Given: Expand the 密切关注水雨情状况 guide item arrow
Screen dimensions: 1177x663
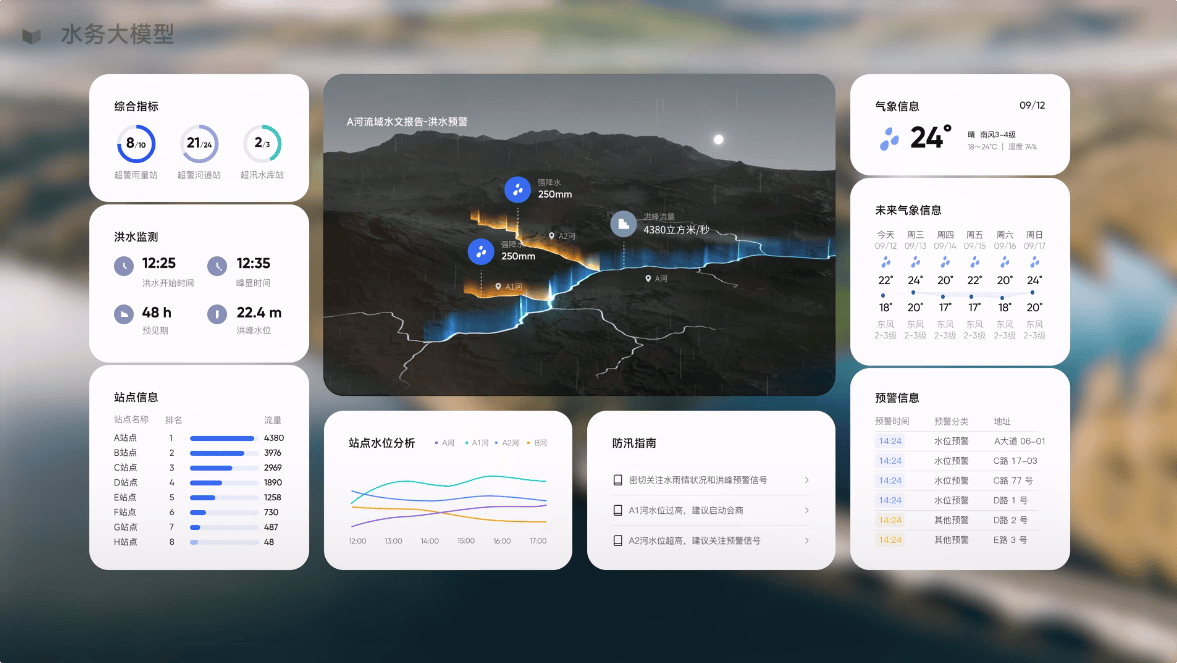Looking at the screenshot, I should [806, 480].
